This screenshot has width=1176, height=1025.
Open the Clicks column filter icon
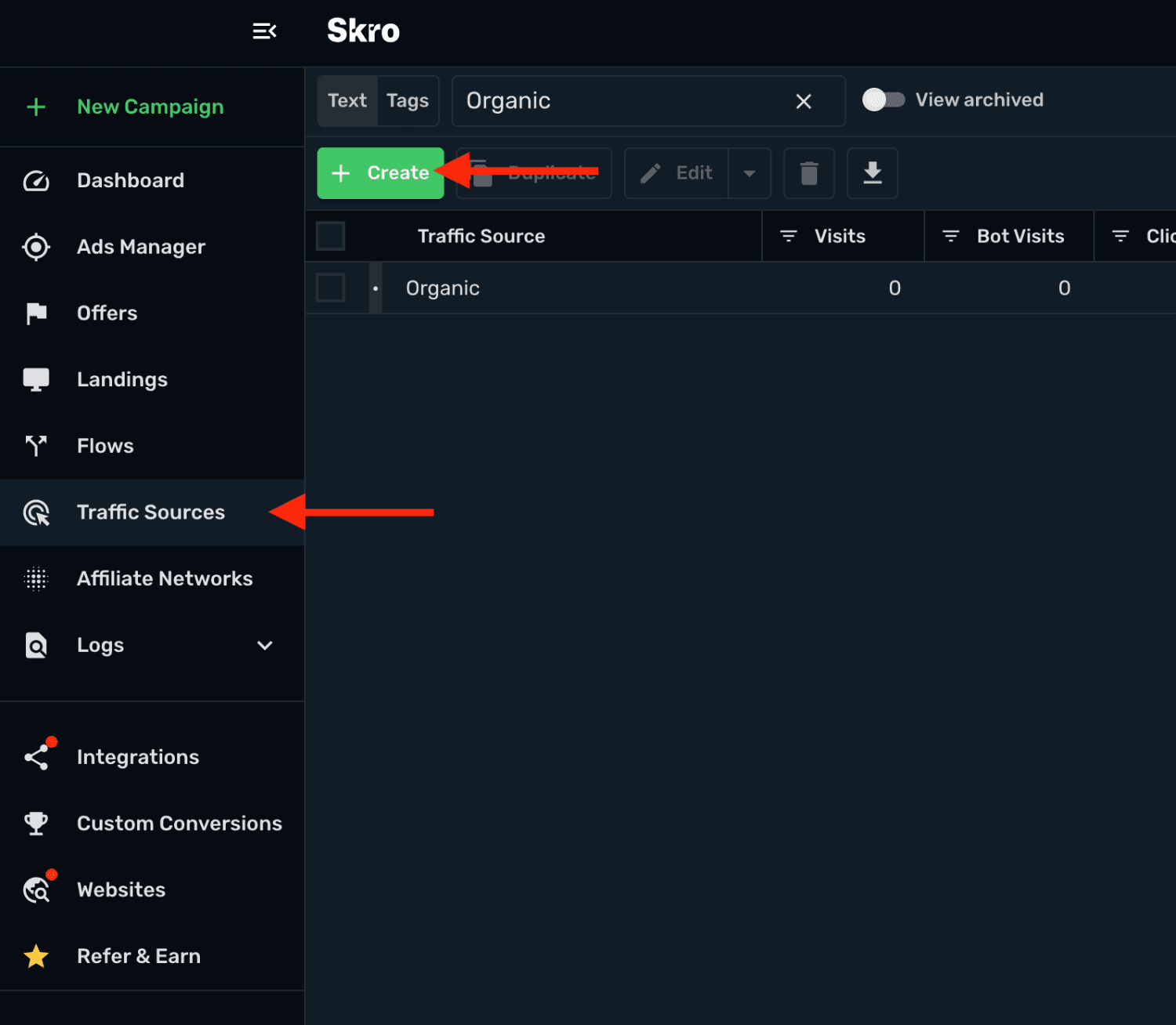(1121, 236)
